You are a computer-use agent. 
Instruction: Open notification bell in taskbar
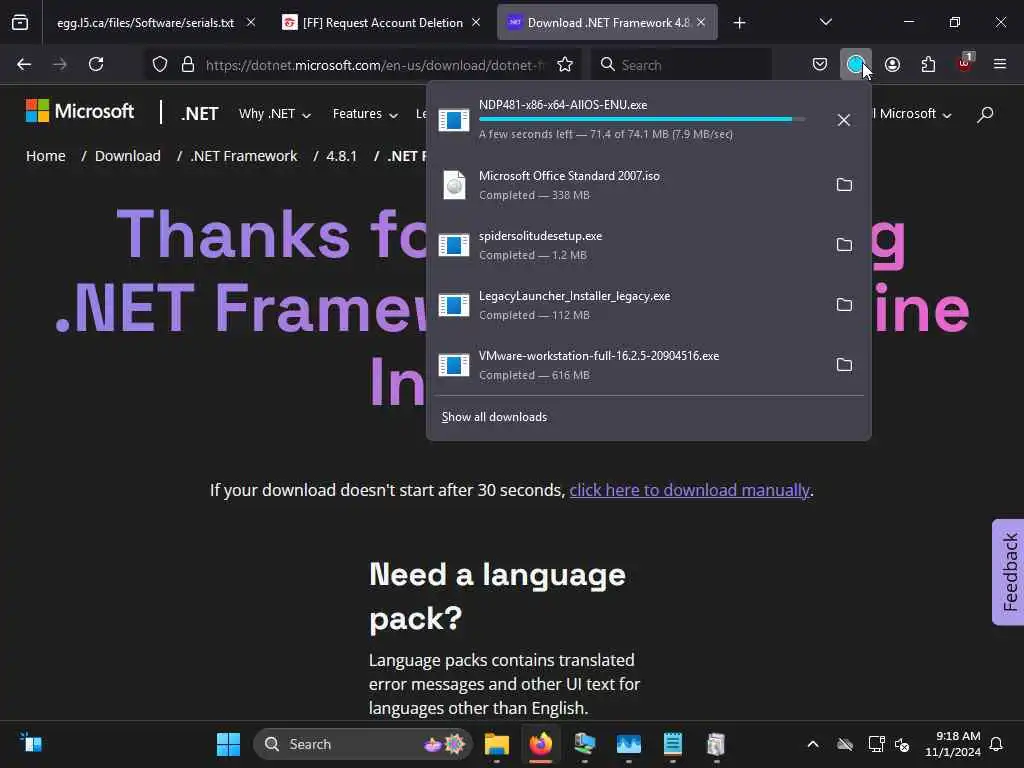point(996,744)
